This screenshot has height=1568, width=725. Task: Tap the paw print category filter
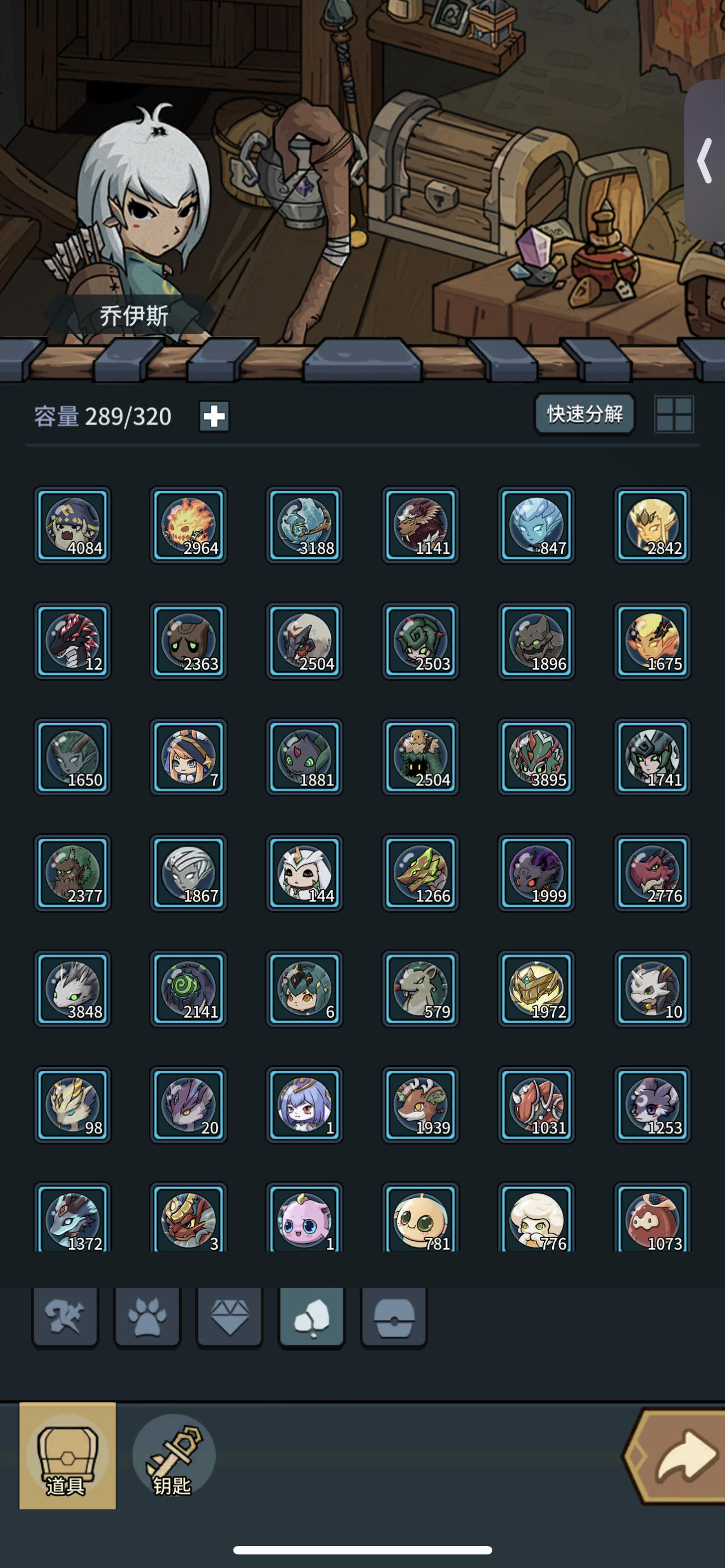pos(147,1318)
